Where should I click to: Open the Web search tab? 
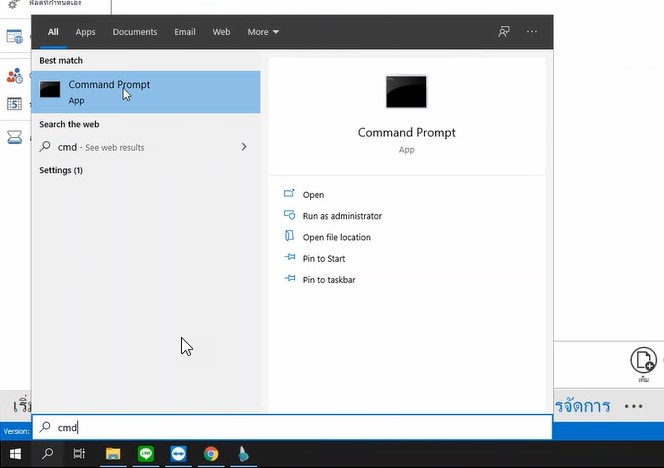point(221,32)
